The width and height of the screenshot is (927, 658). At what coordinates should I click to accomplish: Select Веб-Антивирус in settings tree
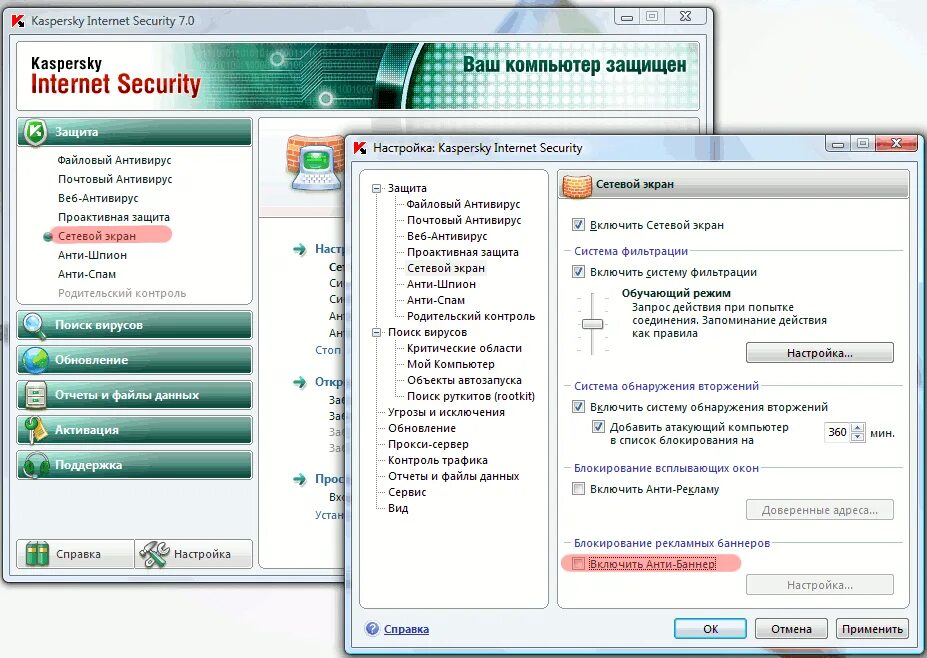447,236
